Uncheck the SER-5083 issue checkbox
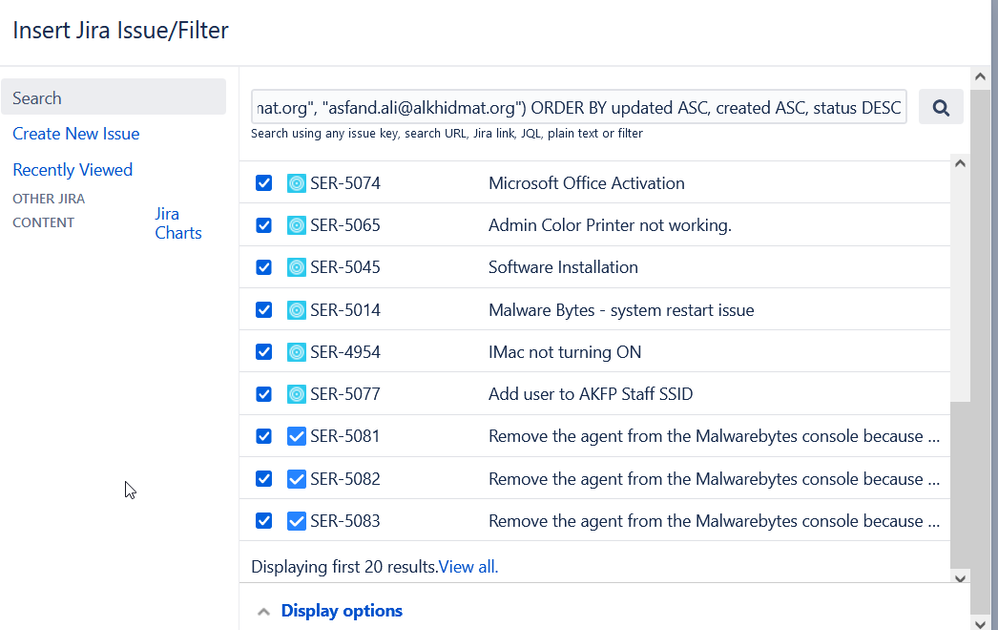This screenshot has width=998, height=630. tap(264, 521)
